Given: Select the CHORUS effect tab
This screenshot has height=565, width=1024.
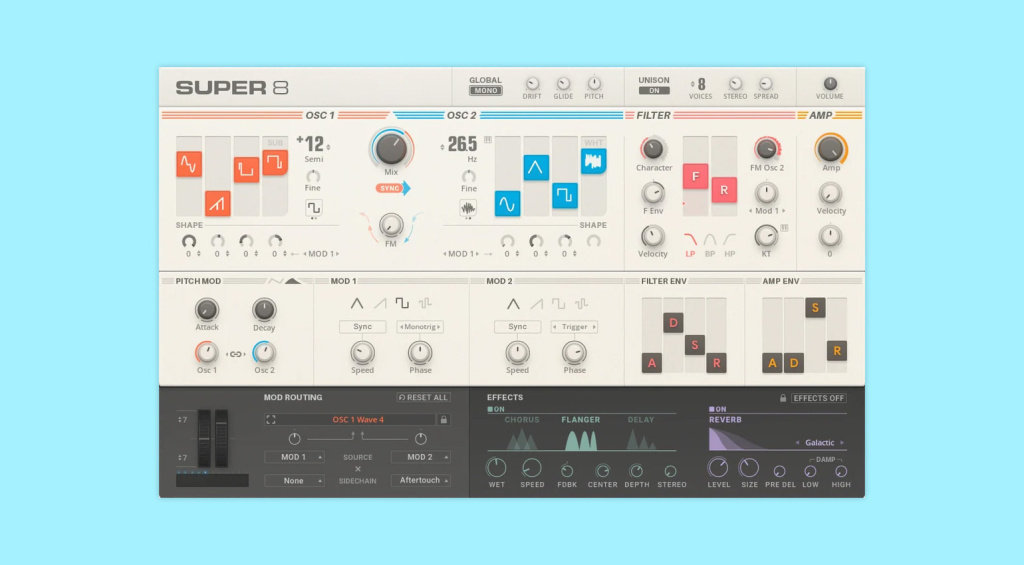Looking at the screenshot, I should coord(521,420).
